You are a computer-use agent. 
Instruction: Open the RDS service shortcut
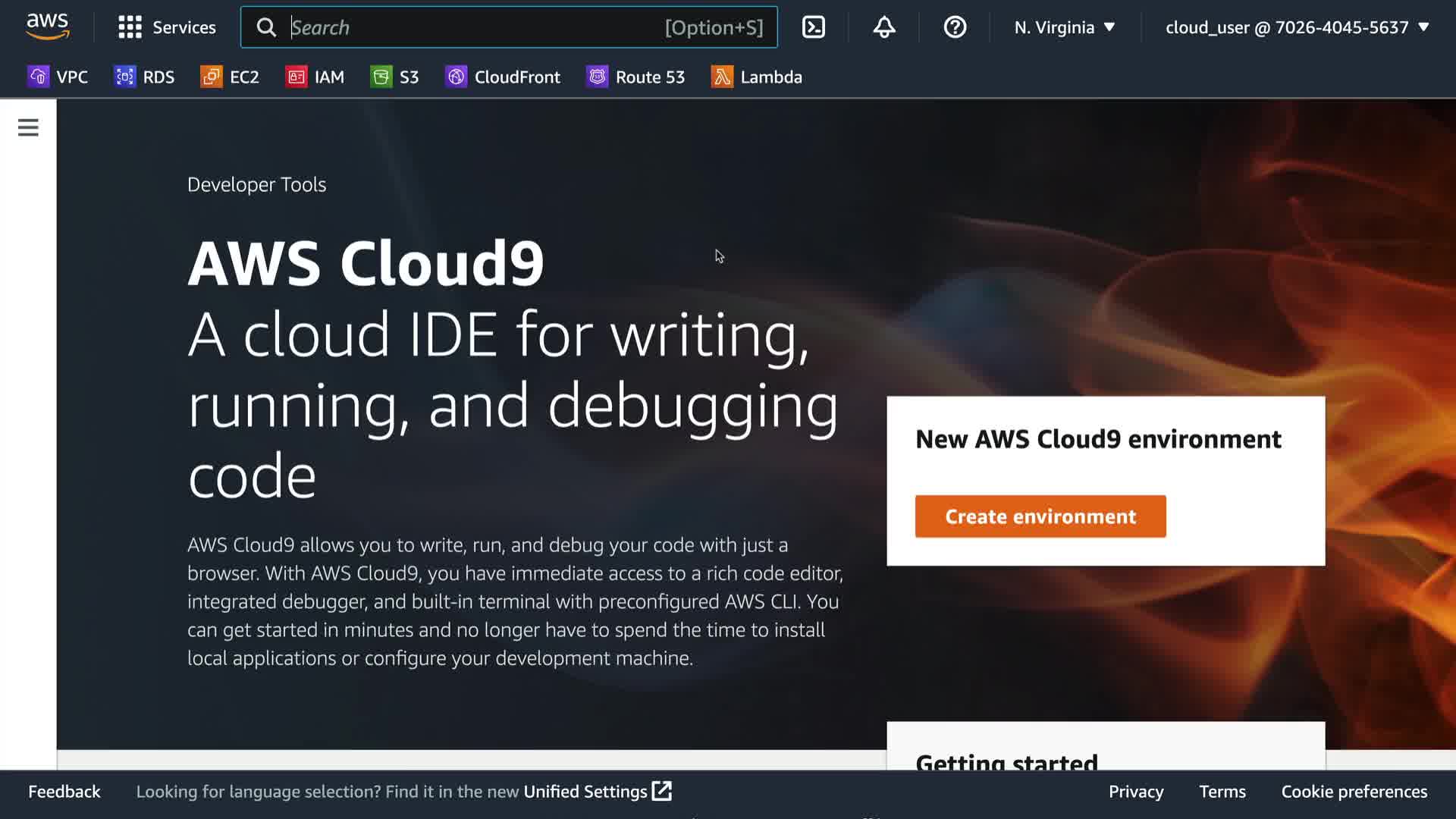[144, 77]
